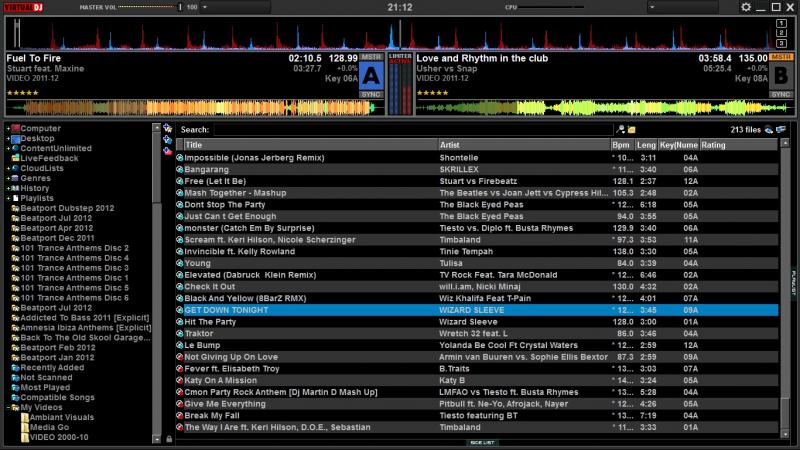Expand the CloudLists node
The height and width of the screenshot is (450, 800).
coord(8,168)
